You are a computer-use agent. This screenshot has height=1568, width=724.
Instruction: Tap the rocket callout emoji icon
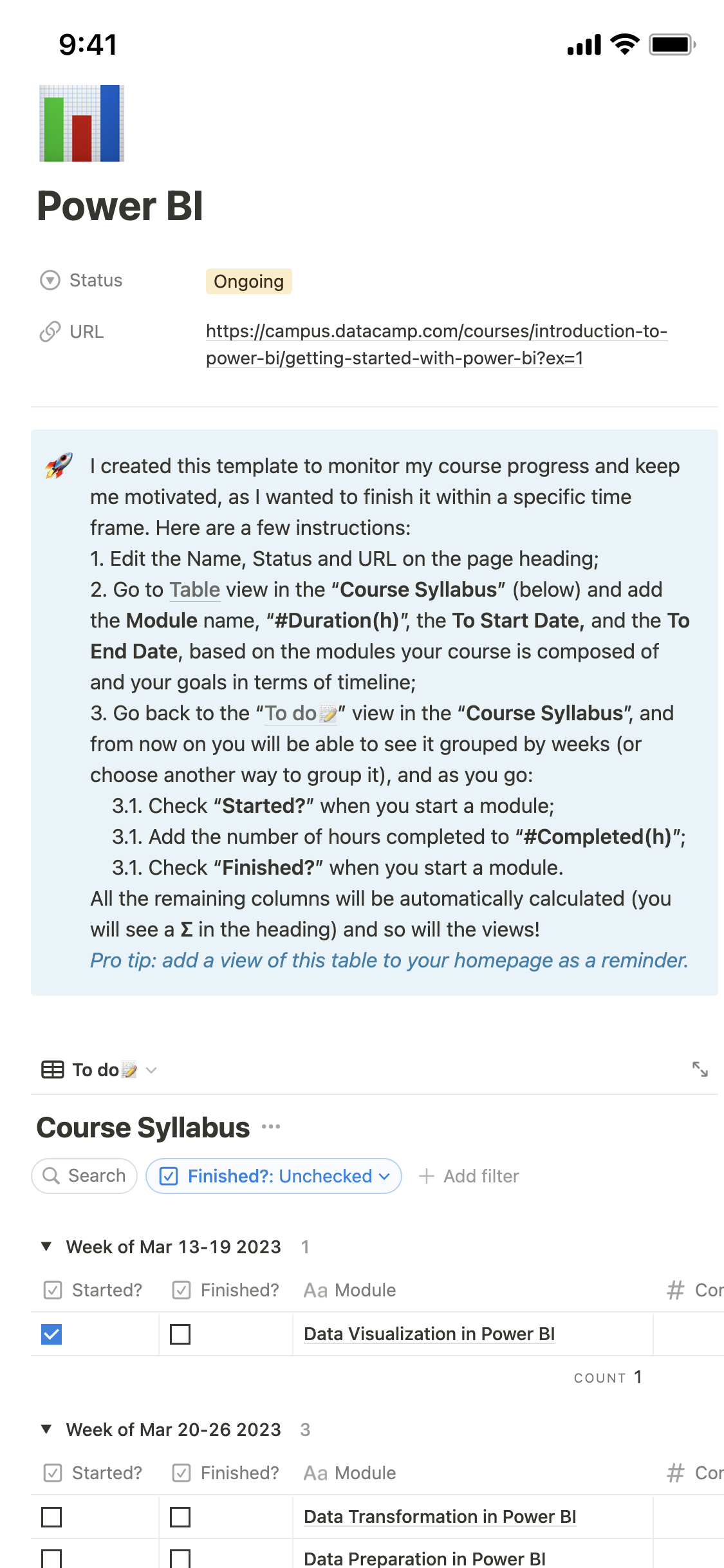(59, 465)
